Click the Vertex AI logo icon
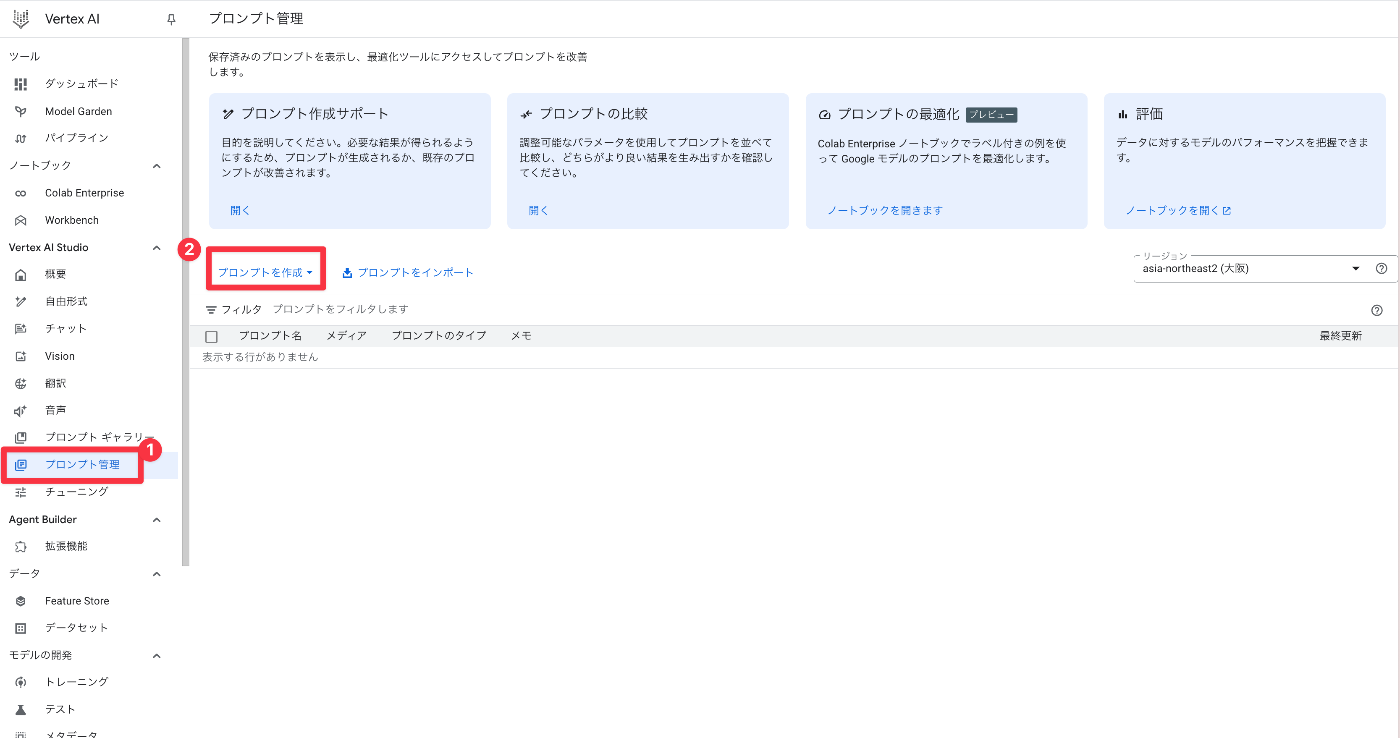Viewport: 1400px width, 738px height. (x=20, y=19)
